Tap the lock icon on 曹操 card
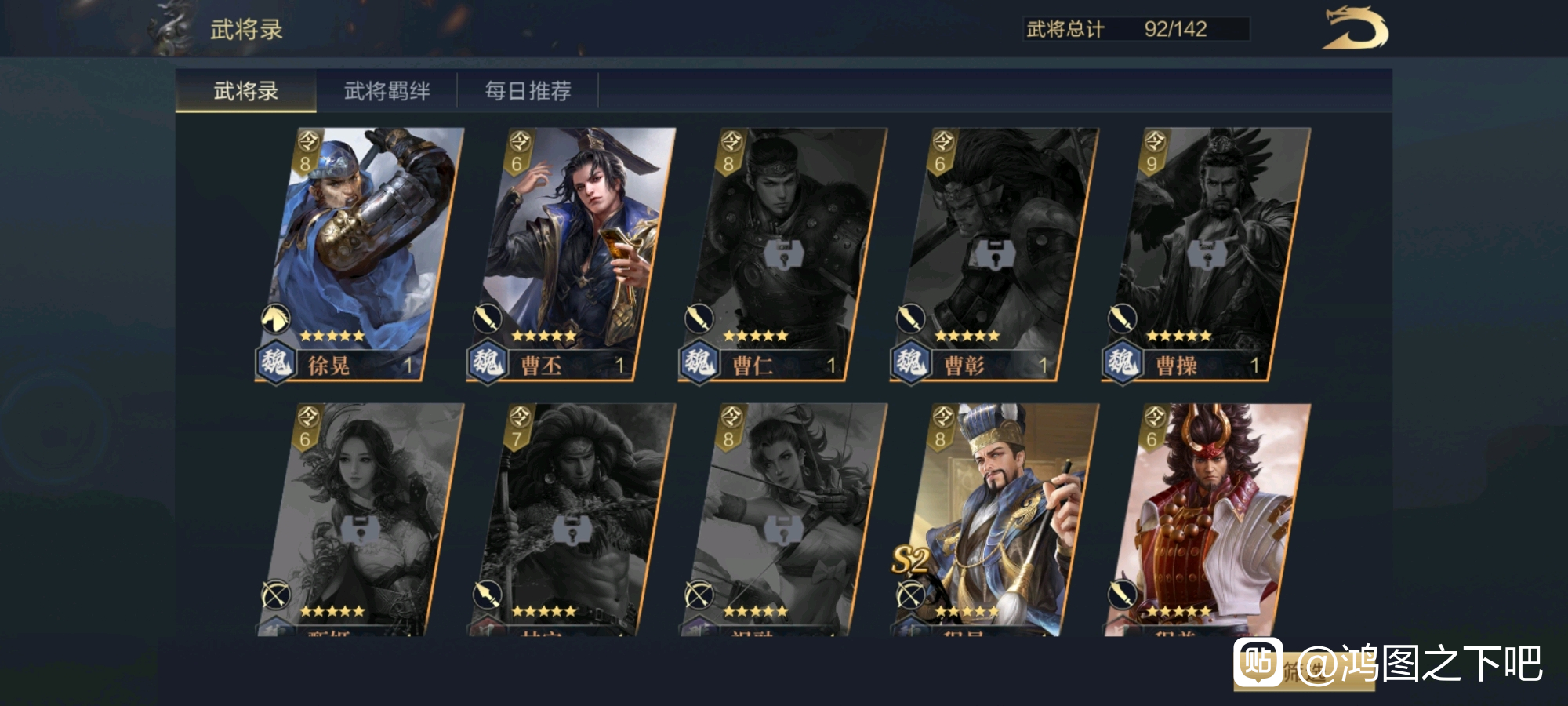The width and height of the screenshot is (1568, 706). [1204, 253]
